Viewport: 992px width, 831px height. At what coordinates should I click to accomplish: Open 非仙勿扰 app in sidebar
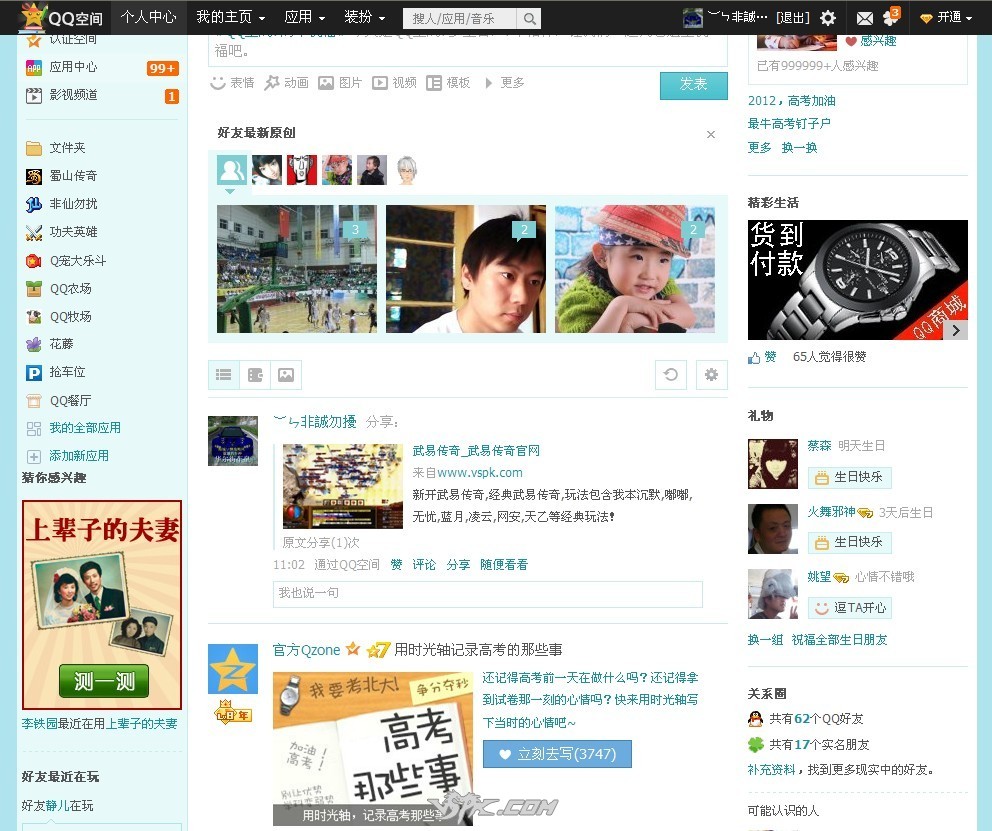tap(62, 204)
